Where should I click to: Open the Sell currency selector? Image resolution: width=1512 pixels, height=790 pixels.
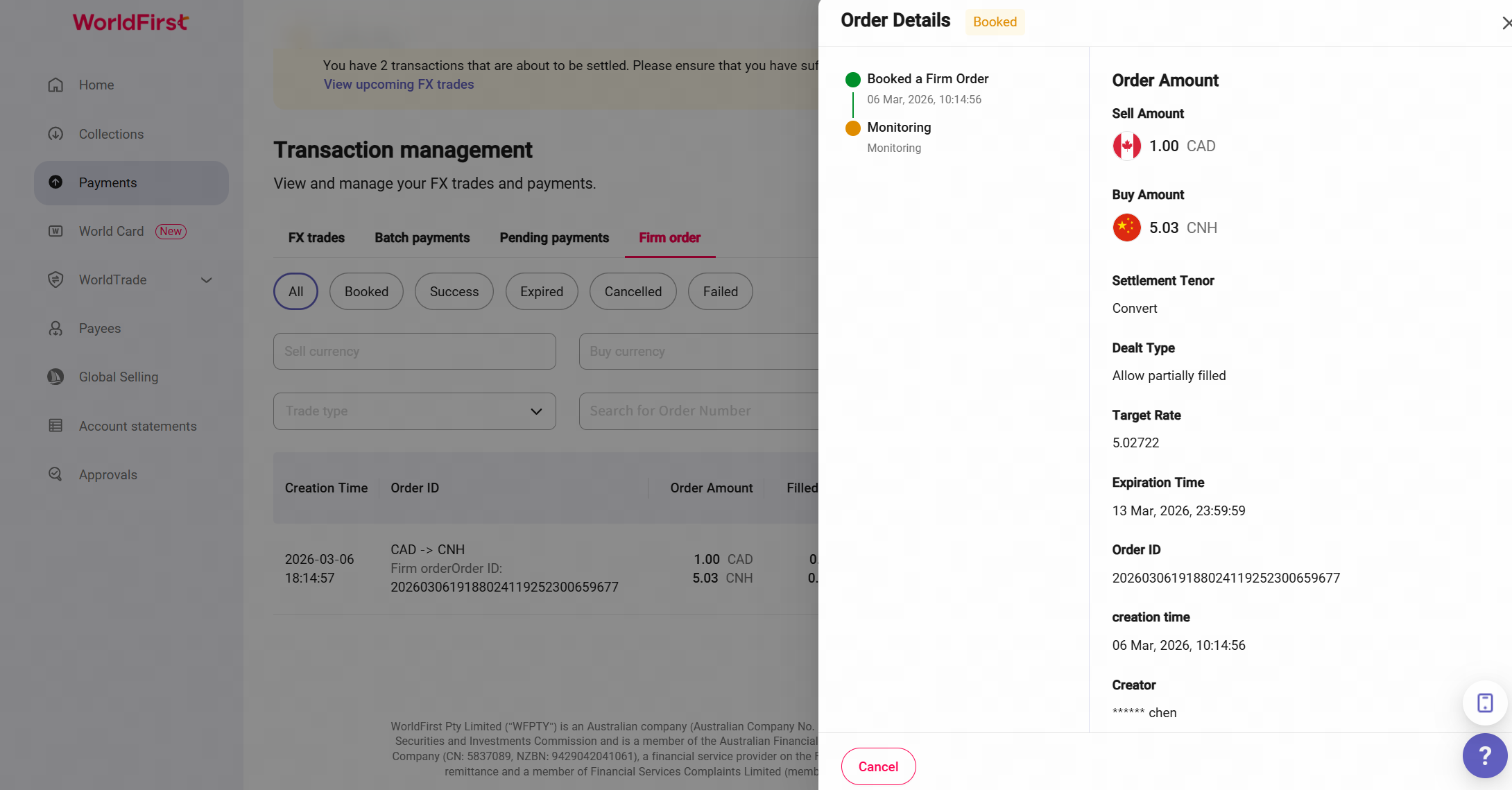click(414, 351)
